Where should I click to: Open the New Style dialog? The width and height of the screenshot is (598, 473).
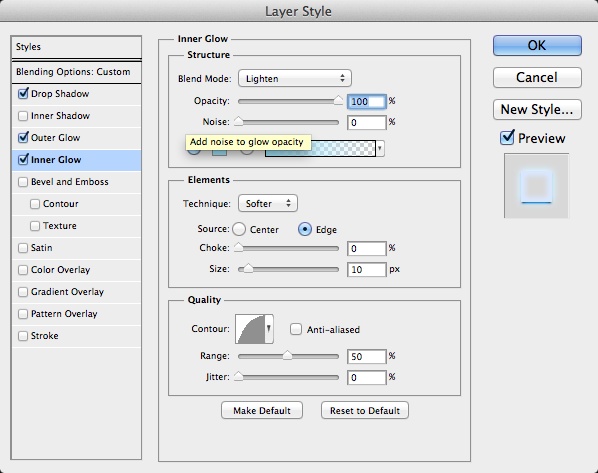tap(537, 109)
